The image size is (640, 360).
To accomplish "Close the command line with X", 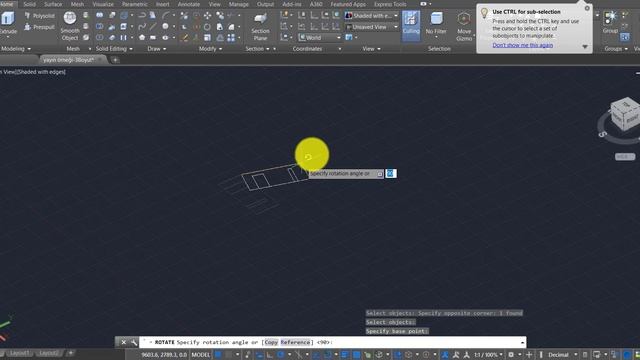I will (123, 342).
